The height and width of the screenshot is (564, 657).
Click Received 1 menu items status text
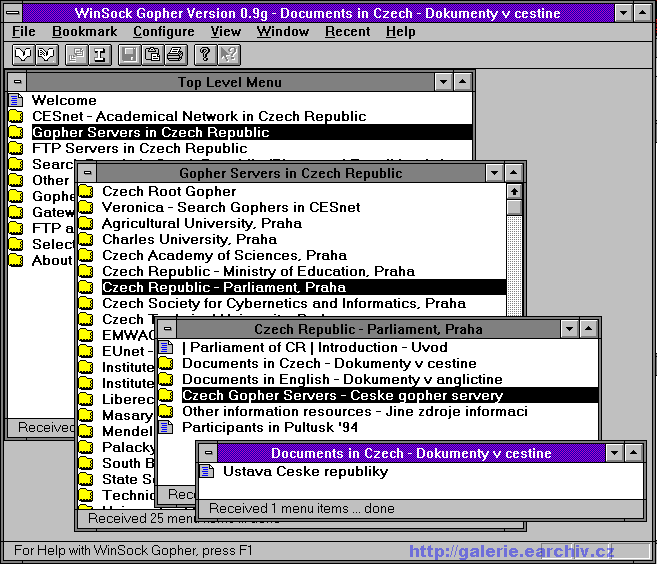point(302,508)
